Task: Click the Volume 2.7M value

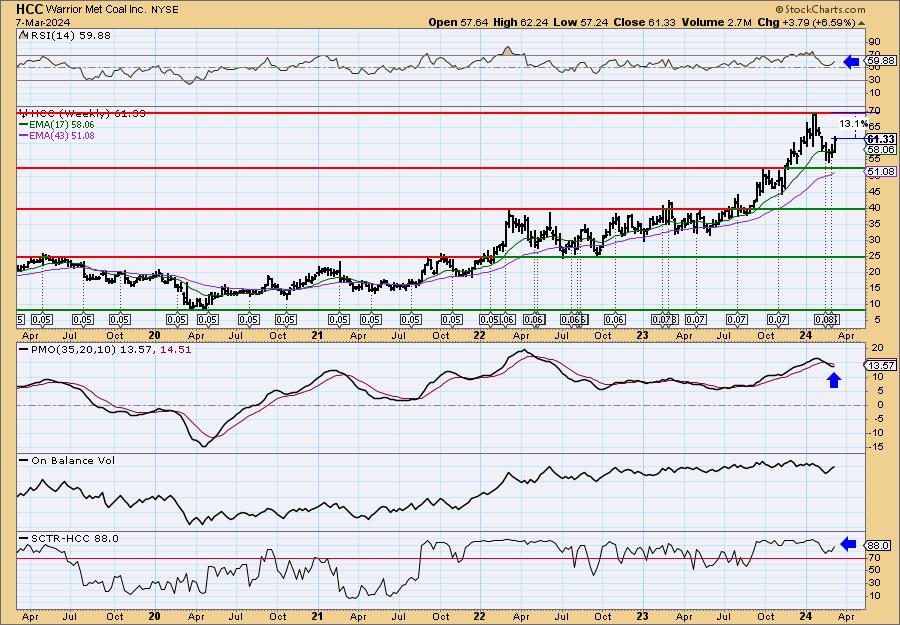Action: 717,22
